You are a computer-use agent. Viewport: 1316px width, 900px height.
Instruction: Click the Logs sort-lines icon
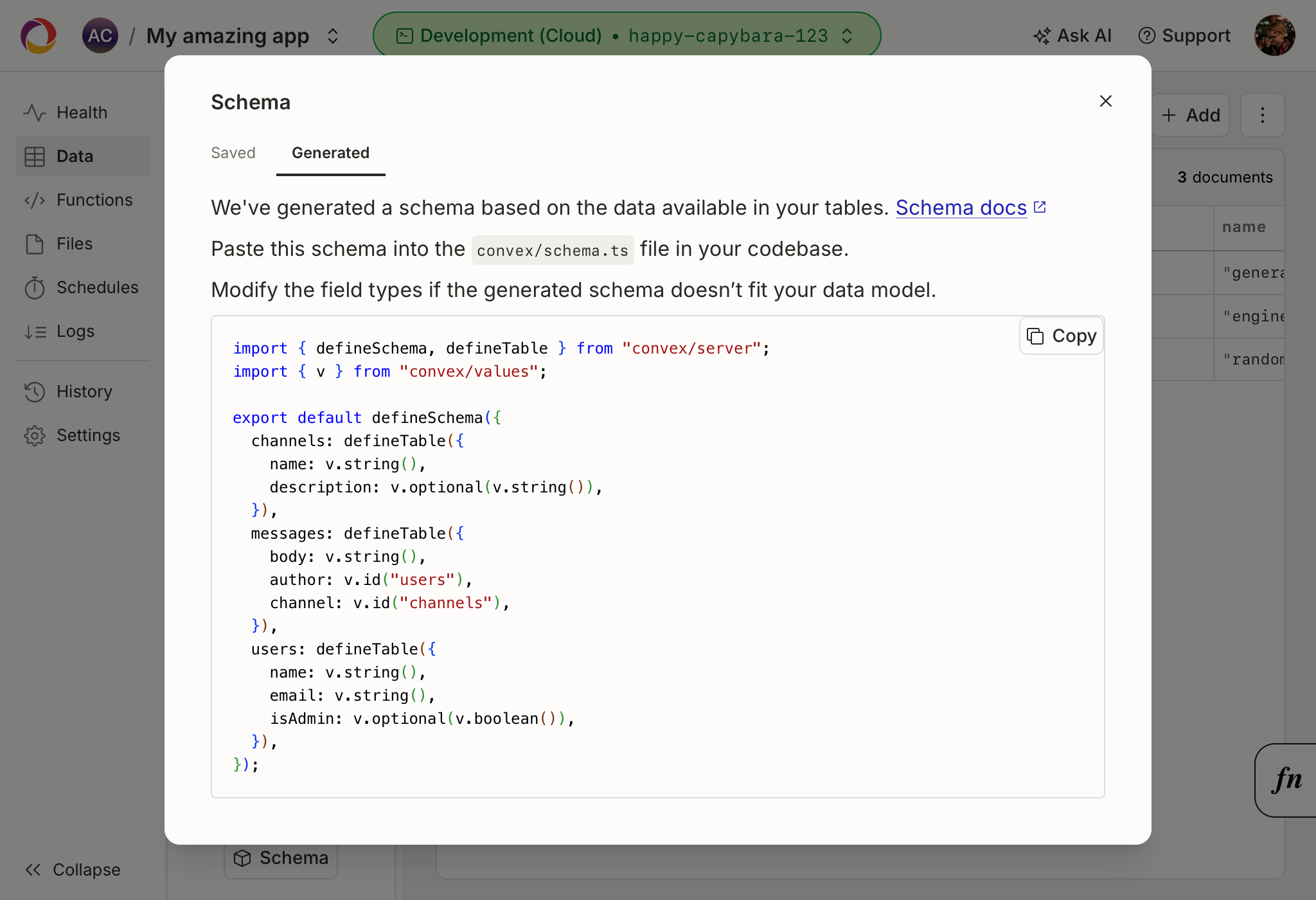(x=35, y=332)
